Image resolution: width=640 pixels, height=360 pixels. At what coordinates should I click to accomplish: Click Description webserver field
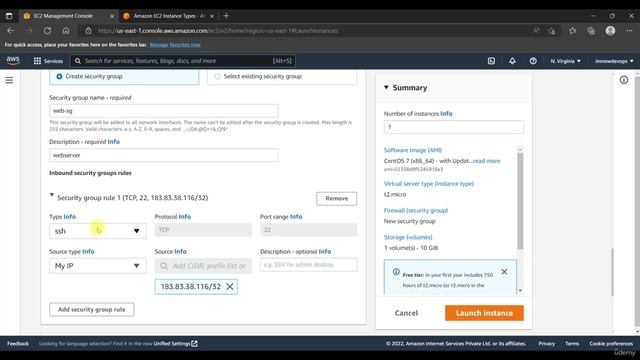click(164, 155)
